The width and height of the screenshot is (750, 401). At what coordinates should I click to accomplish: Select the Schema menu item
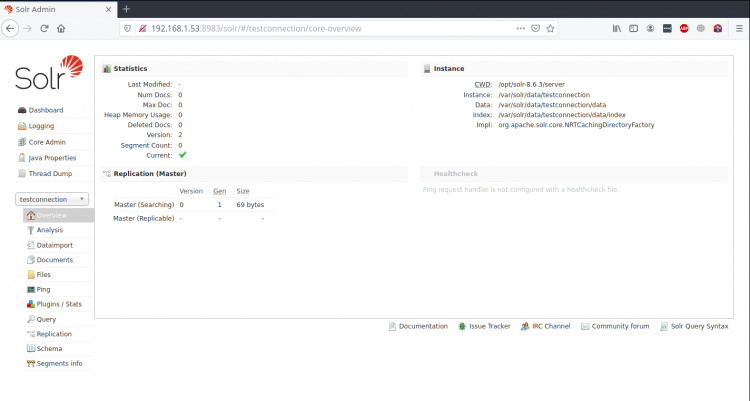click(49, 349)
